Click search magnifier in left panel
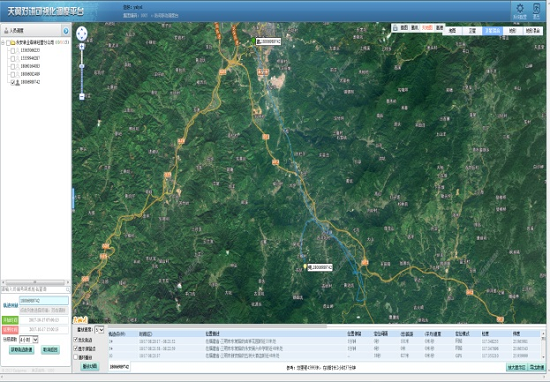 [68, 289]
